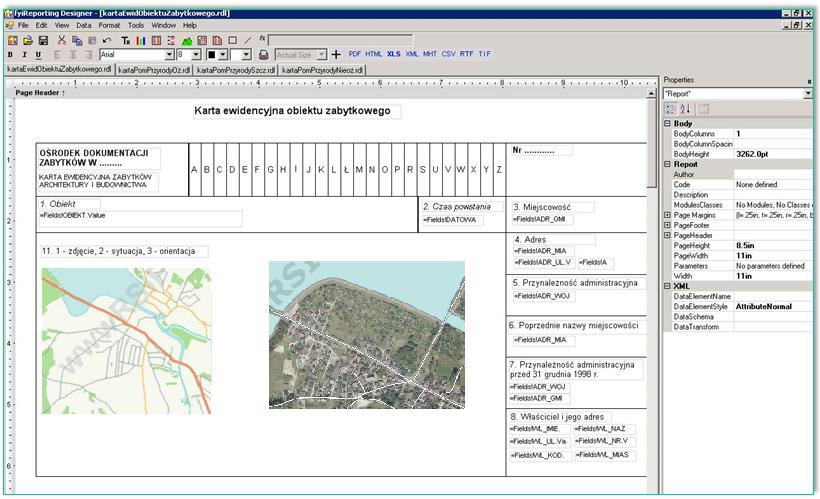Click the black foreground color swatch
The width and height of the screenshot is (820, 499).
tap(211, 54)
